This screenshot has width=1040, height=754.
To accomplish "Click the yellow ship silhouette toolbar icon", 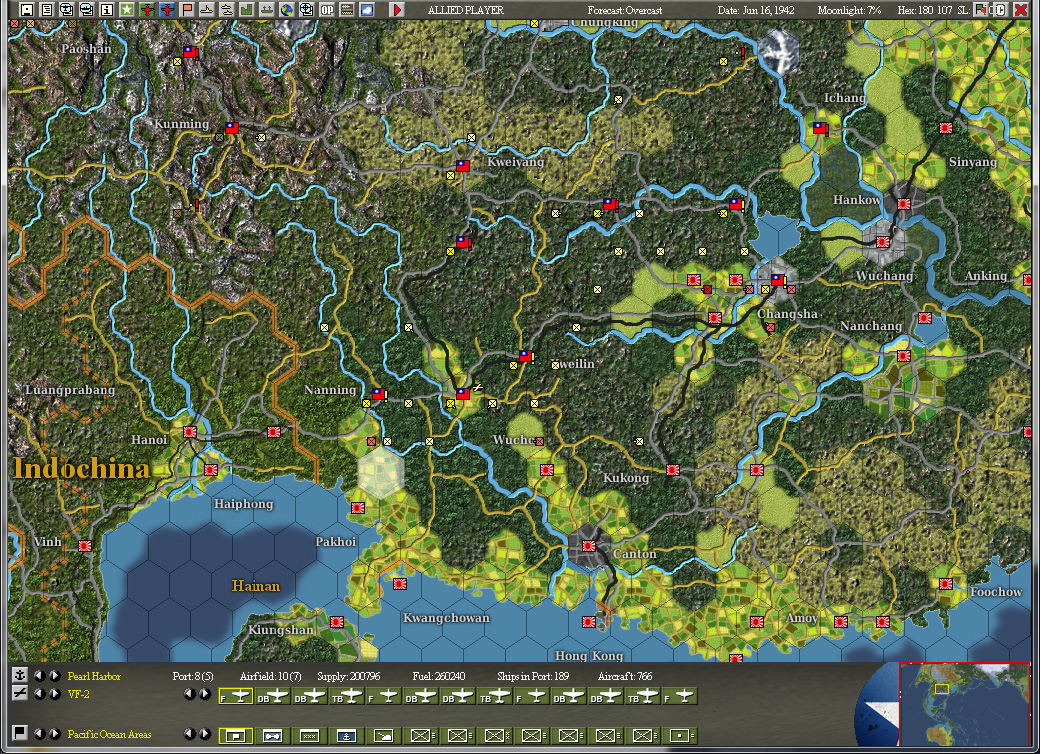I will [207, 10].
